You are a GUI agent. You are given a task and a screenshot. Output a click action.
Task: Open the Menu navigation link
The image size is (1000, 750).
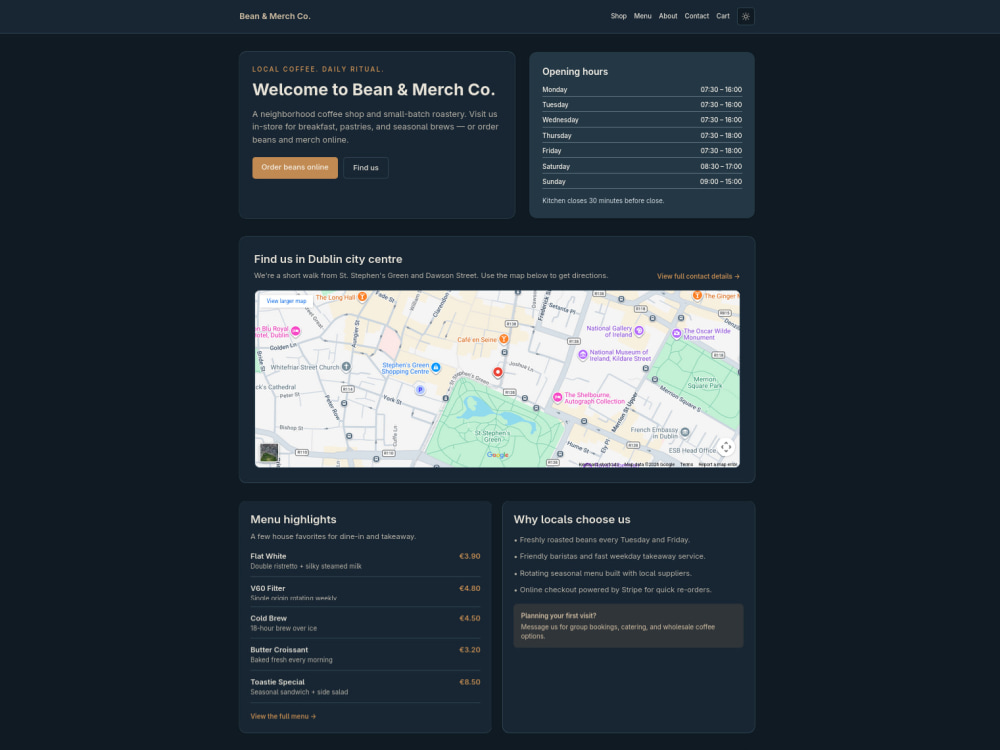642,17
